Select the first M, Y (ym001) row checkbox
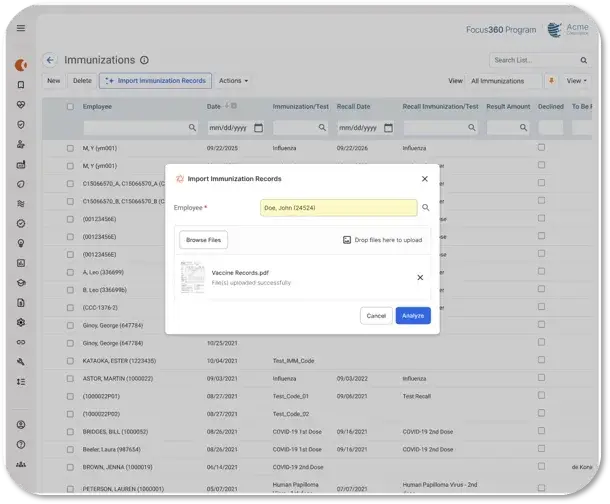 click(x=70, y=148)
